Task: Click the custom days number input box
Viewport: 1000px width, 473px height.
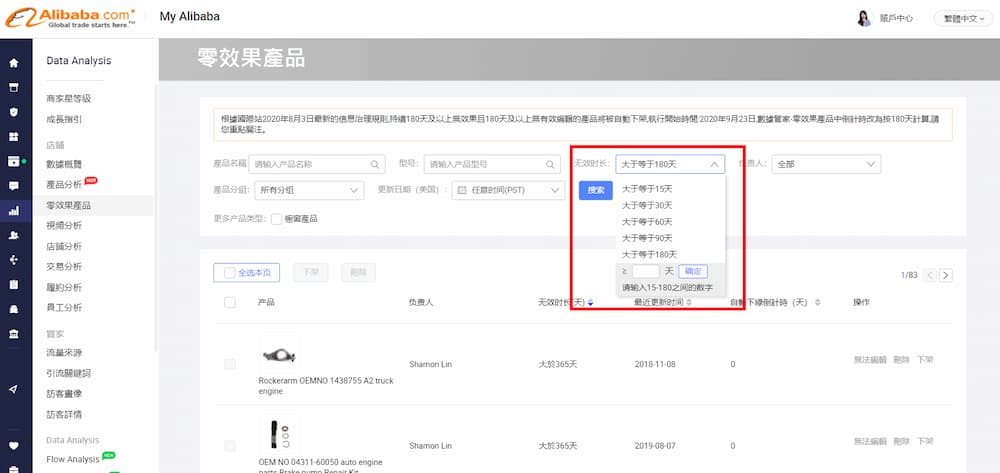Action: pyautogui.click(x=645, y=272)
